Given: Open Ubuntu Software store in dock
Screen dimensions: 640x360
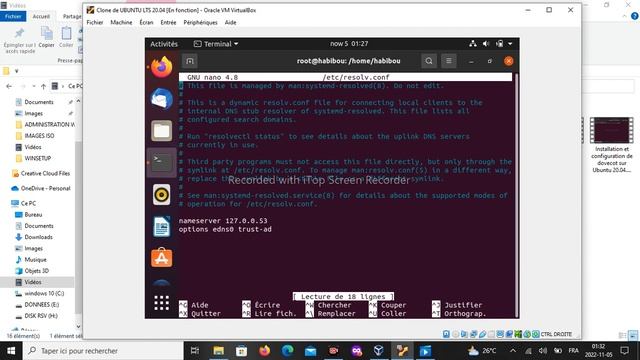Looking at the screenshot, I should (162, 258).
